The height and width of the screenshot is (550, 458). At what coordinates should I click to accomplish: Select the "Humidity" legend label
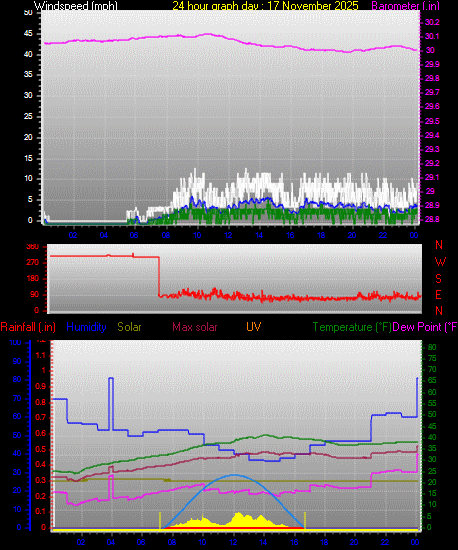pyautogui.click(x=86, y=327)
